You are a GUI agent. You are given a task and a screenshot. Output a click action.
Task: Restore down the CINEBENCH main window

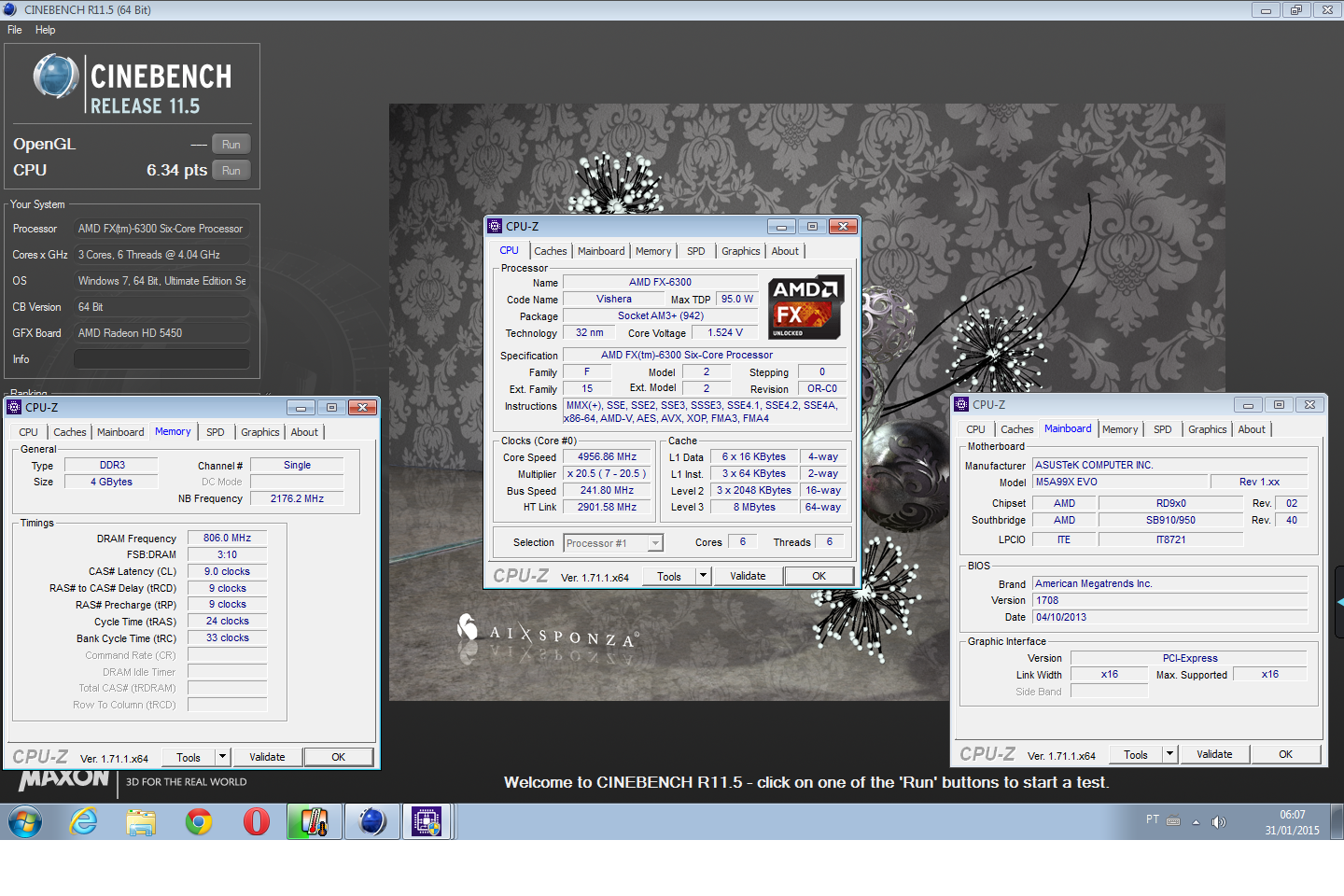(1296, 10)
